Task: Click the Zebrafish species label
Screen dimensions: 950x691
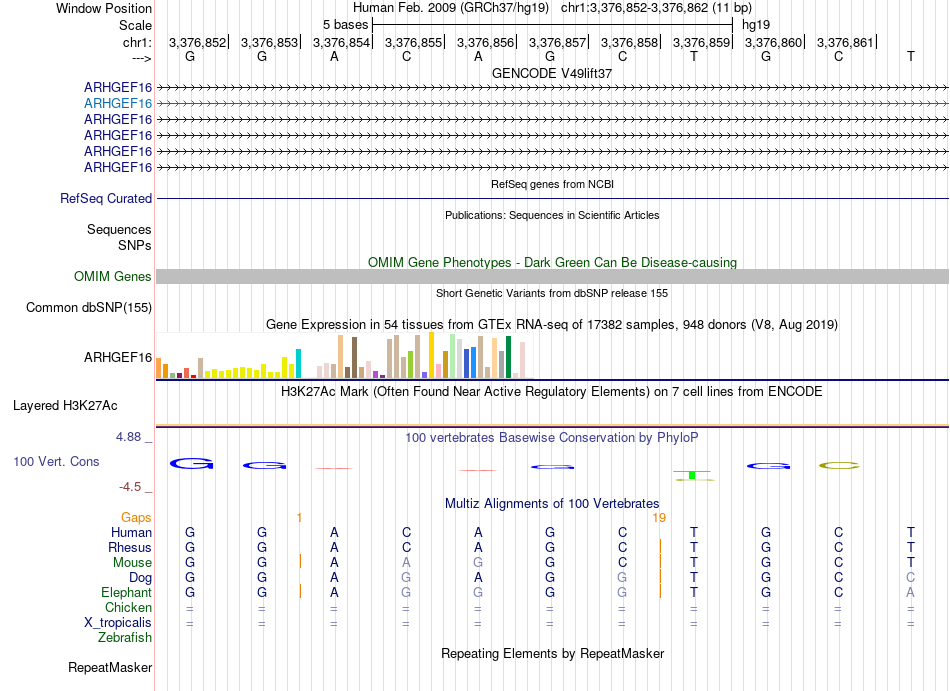Action: (125, 638)
